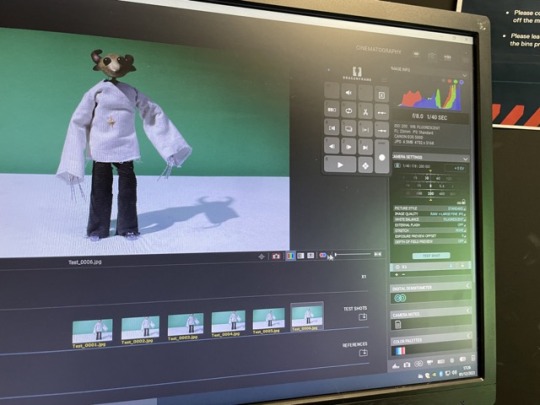Remove an exposure with the minus button

[403, 274]
